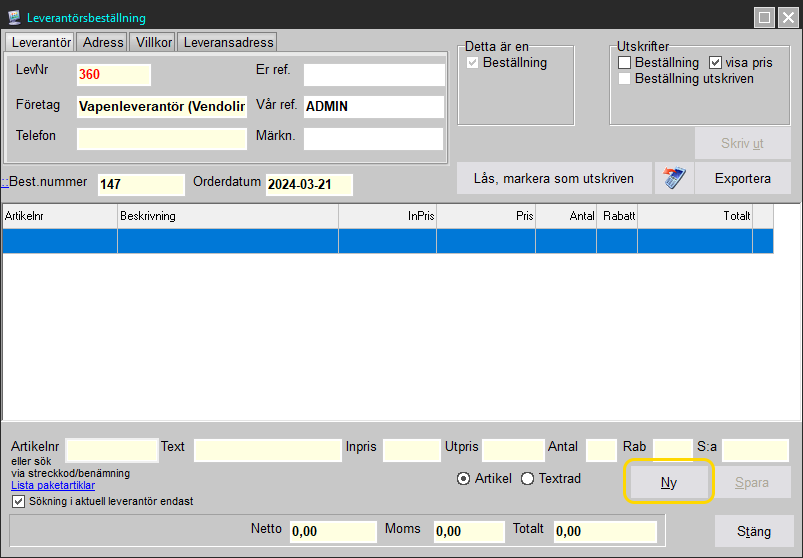Switch to the Adress tab
Image resolution: width=803 pixels, height=558 pixels.
pyautogui.click(x=103, y=42)
